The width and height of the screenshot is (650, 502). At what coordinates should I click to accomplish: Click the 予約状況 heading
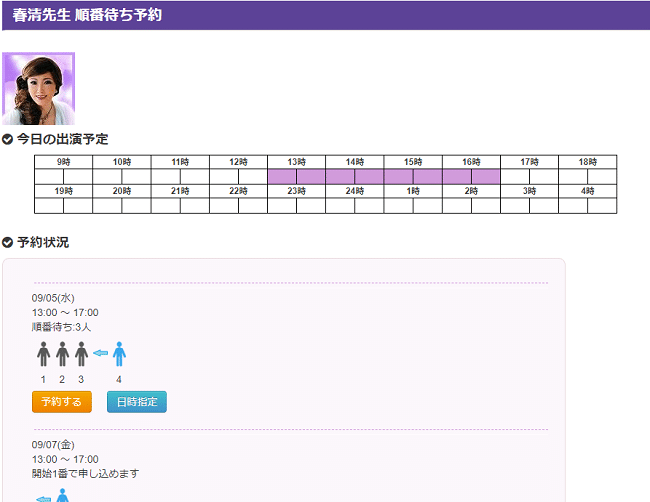[x=43, y=243]
